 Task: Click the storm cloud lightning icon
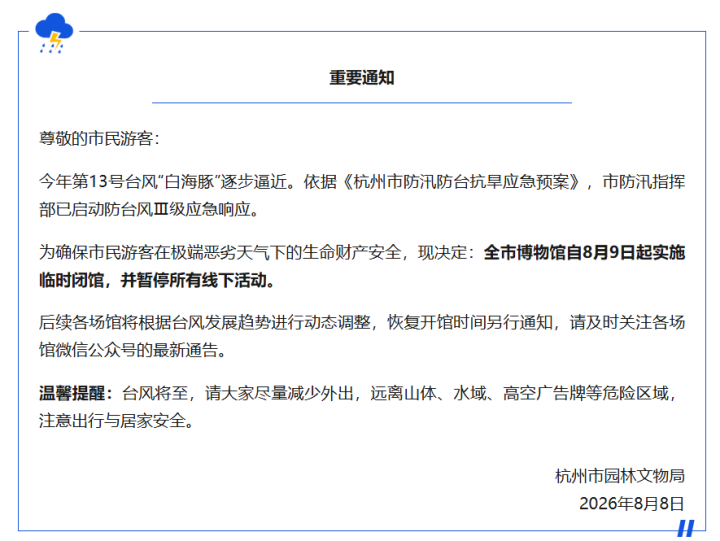point(54,33)
